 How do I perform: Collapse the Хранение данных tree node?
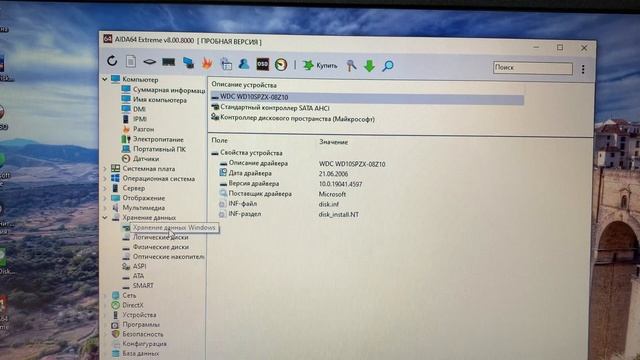click(x=105, y=218)
